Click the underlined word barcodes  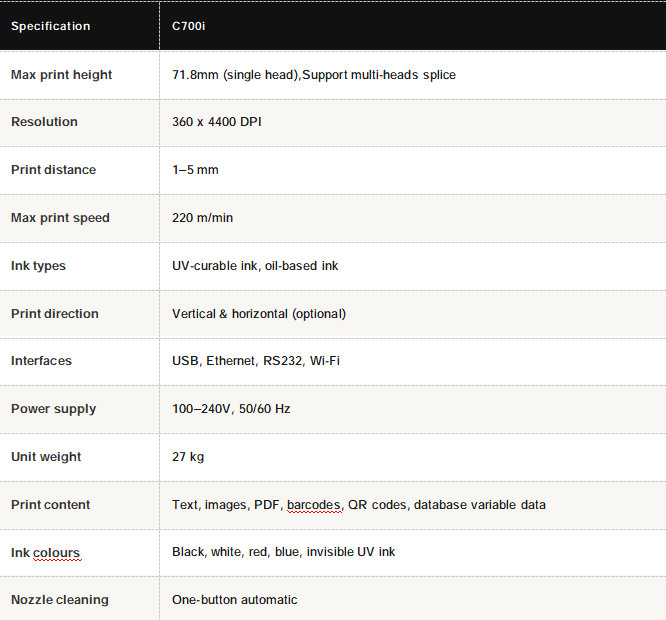click(314, 505)
